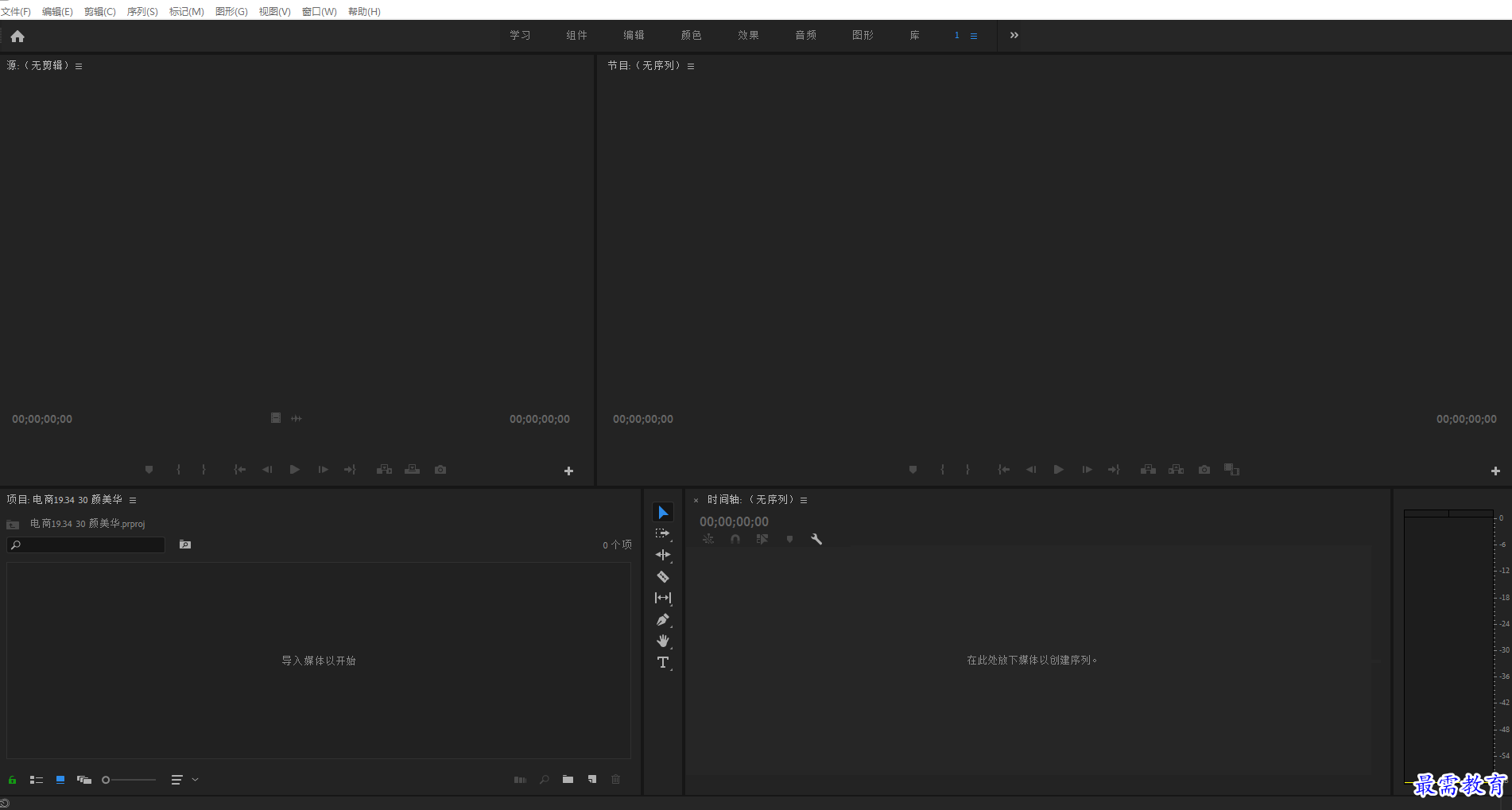Add marker in Program monitor
Viewport: 1512px width, 810px height.
(x=913, y=470)
